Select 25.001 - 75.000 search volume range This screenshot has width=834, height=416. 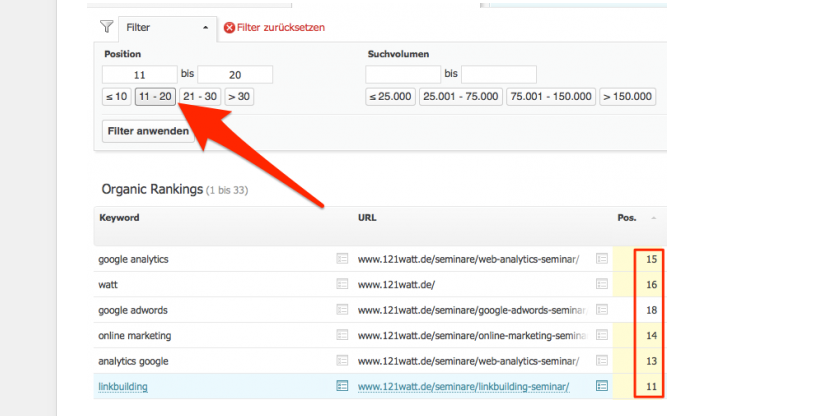pos(460,97)
